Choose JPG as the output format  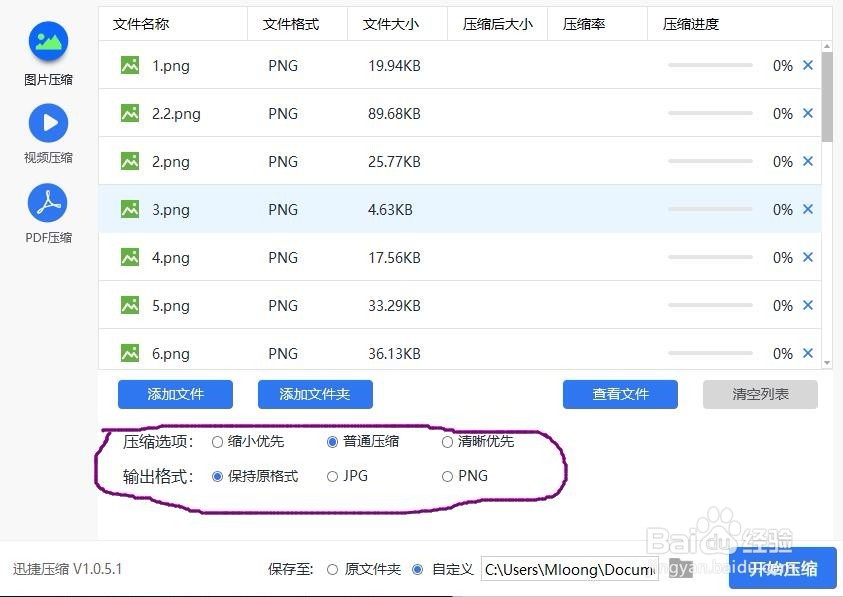tap(331, 476)
